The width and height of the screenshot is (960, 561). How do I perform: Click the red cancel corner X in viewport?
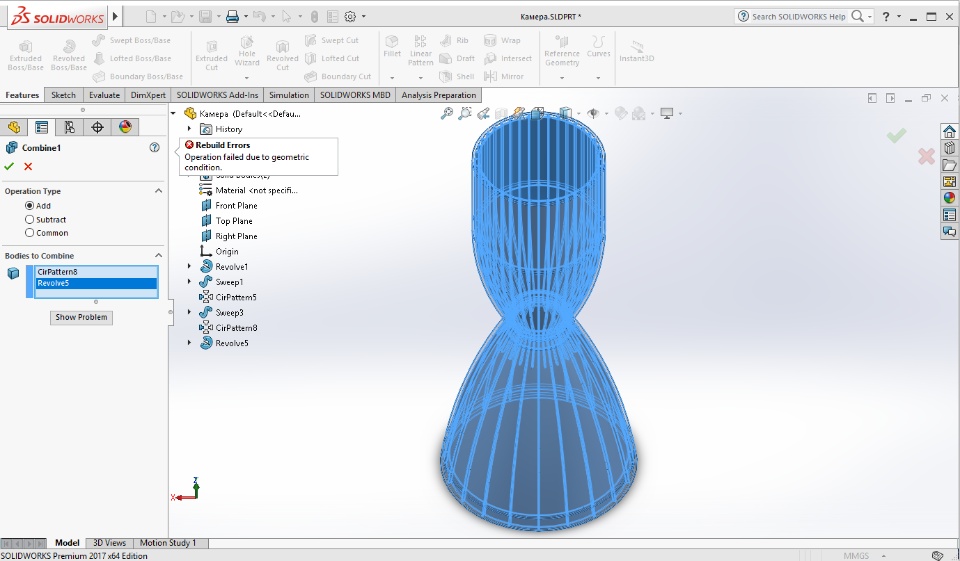pyautogui.click(x=926, y=157)
